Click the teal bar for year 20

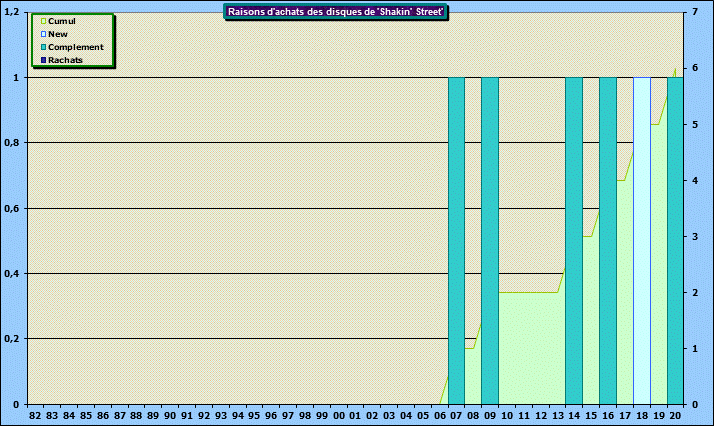click(675, 240)
